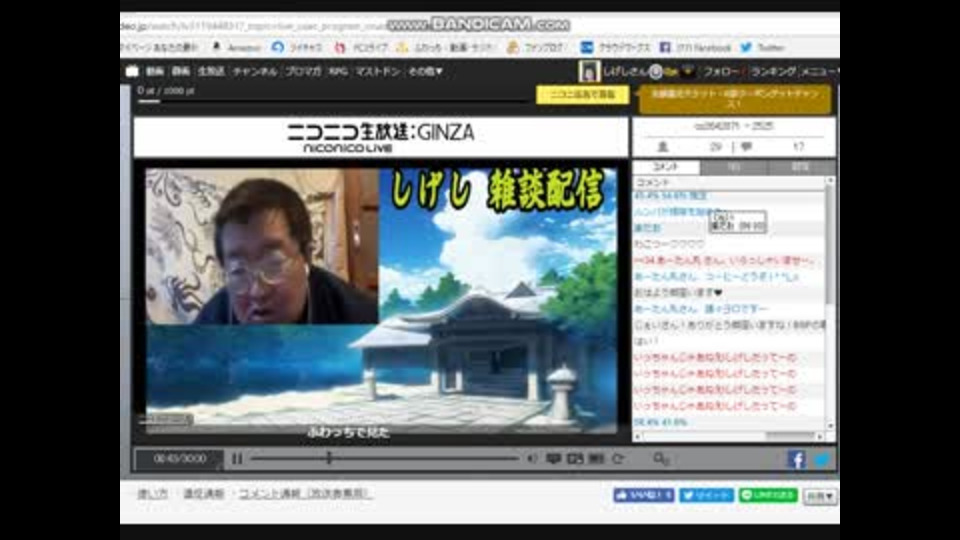This screenshot has height=540, width=960.
Task: Open player settings via key icon
Action: 661,458
